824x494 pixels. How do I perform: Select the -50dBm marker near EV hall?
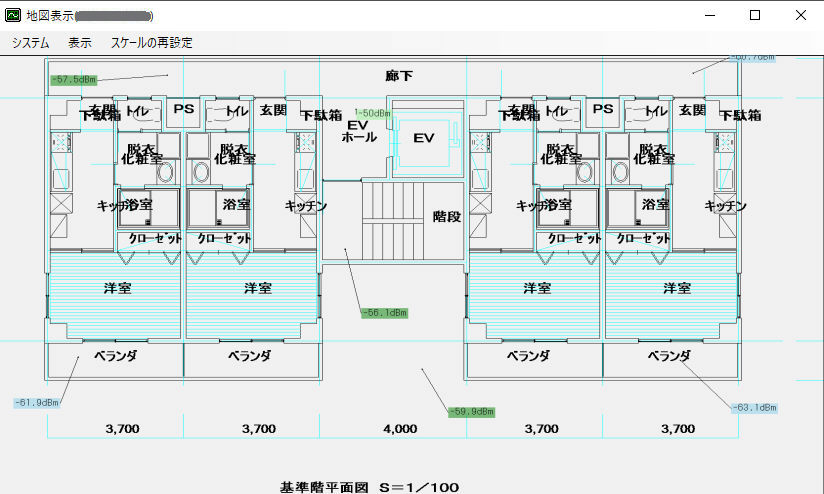(372, 113)
